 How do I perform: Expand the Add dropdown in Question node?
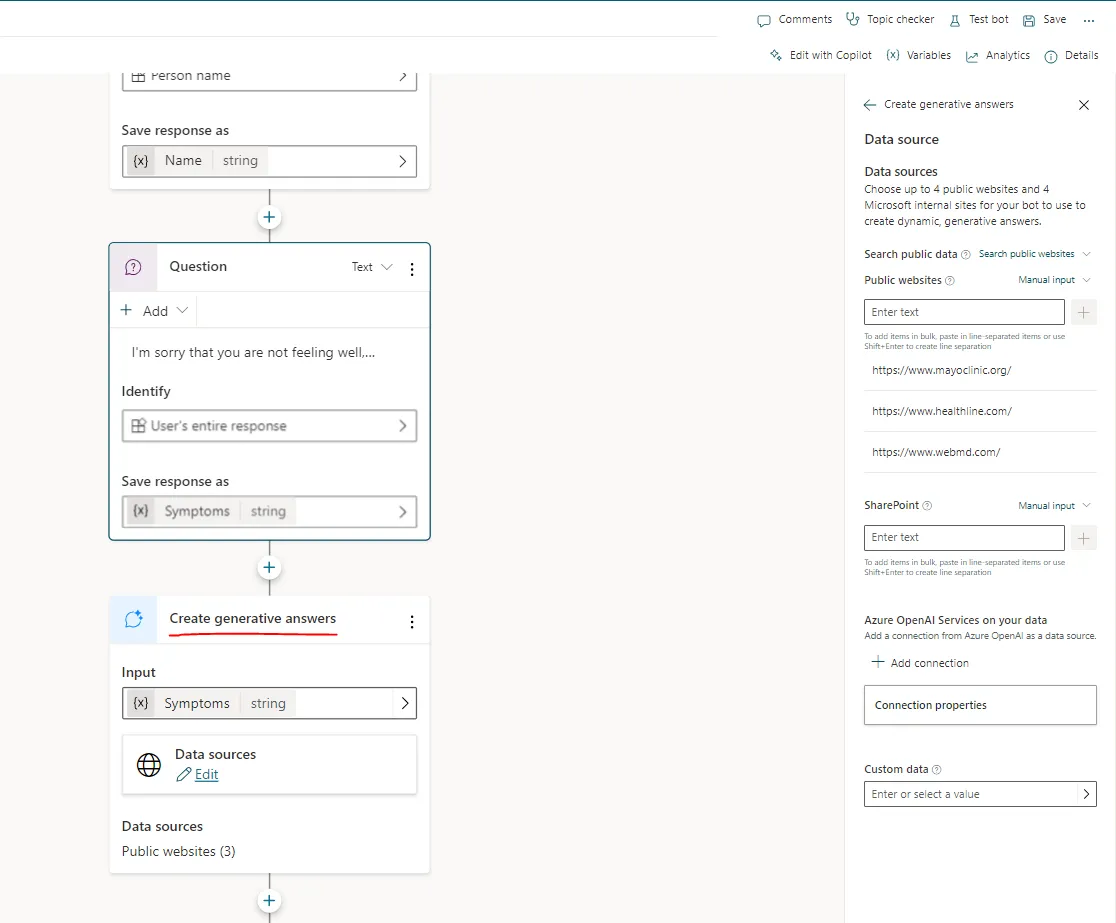[154, 310]
